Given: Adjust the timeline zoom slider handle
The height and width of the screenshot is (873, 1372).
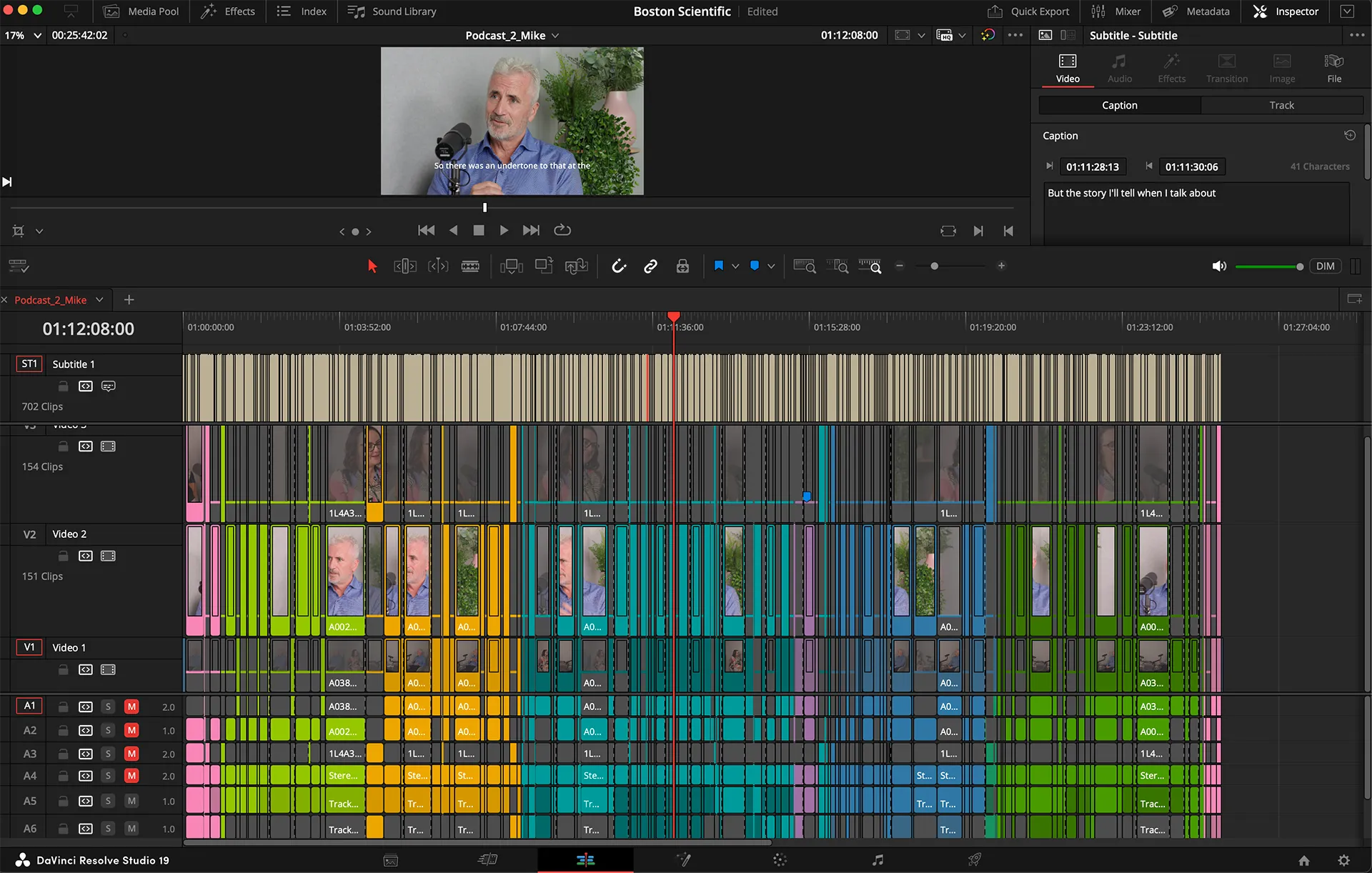Looking at the screenshot, I should 934,266.
